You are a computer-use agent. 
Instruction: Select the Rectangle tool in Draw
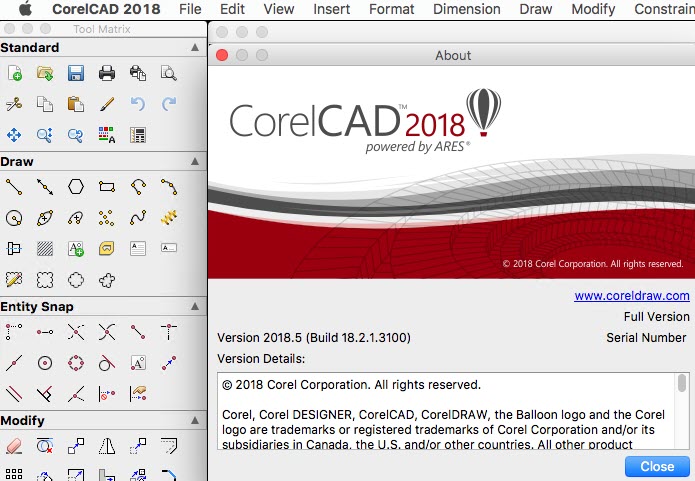pyautogui.click(x=107, y=187)
